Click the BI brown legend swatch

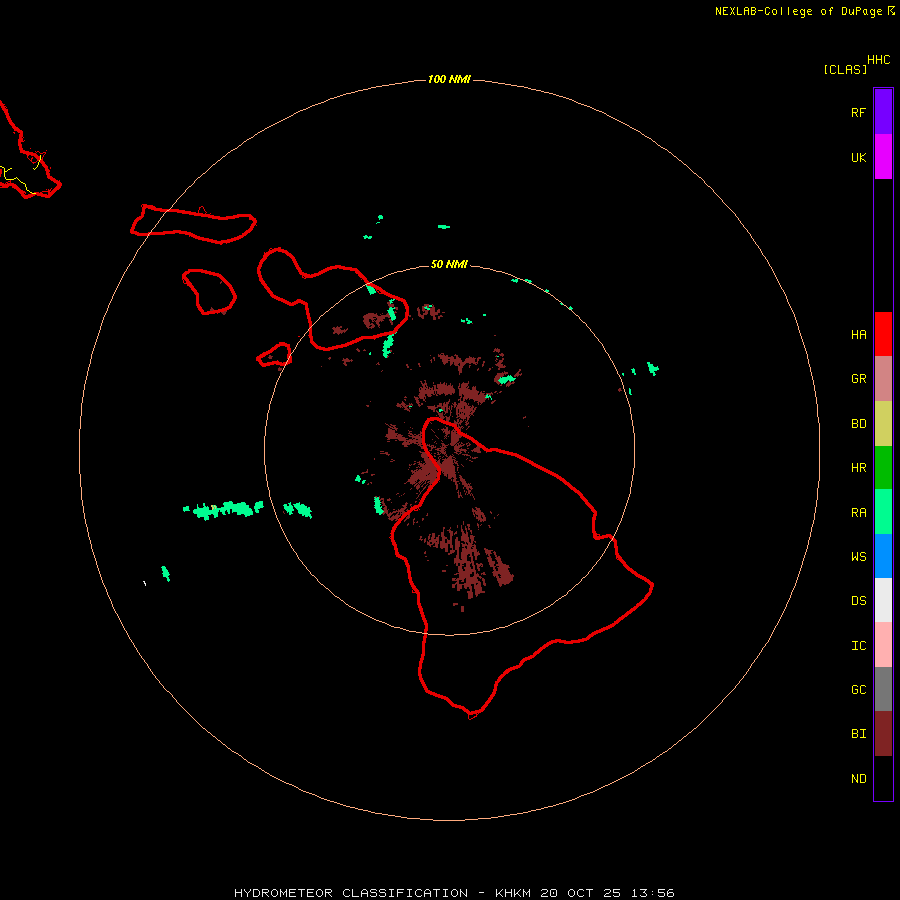883,734
